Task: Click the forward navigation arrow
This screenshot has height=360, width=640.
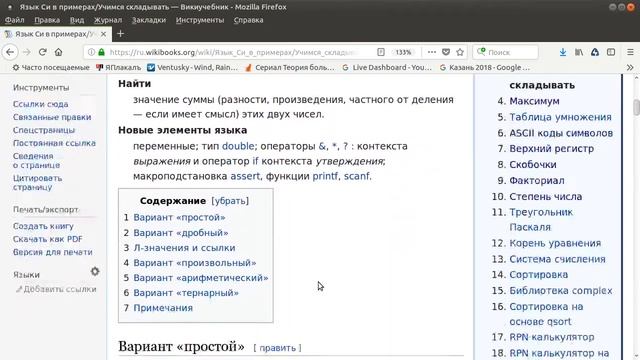Action: click(27, 52)
